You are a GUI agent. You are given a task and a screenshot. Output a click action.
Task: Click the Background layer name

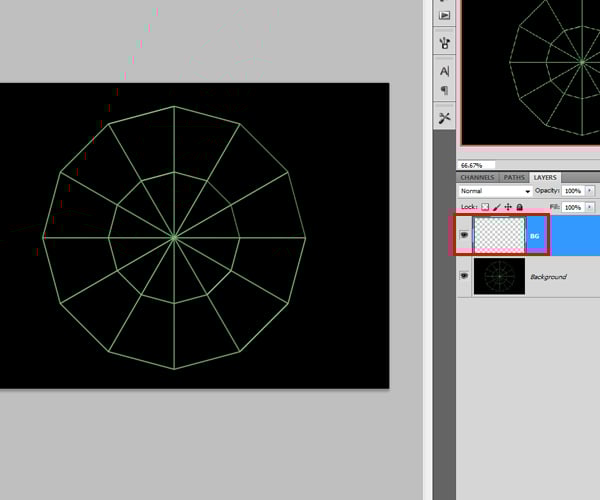(548, 277)
